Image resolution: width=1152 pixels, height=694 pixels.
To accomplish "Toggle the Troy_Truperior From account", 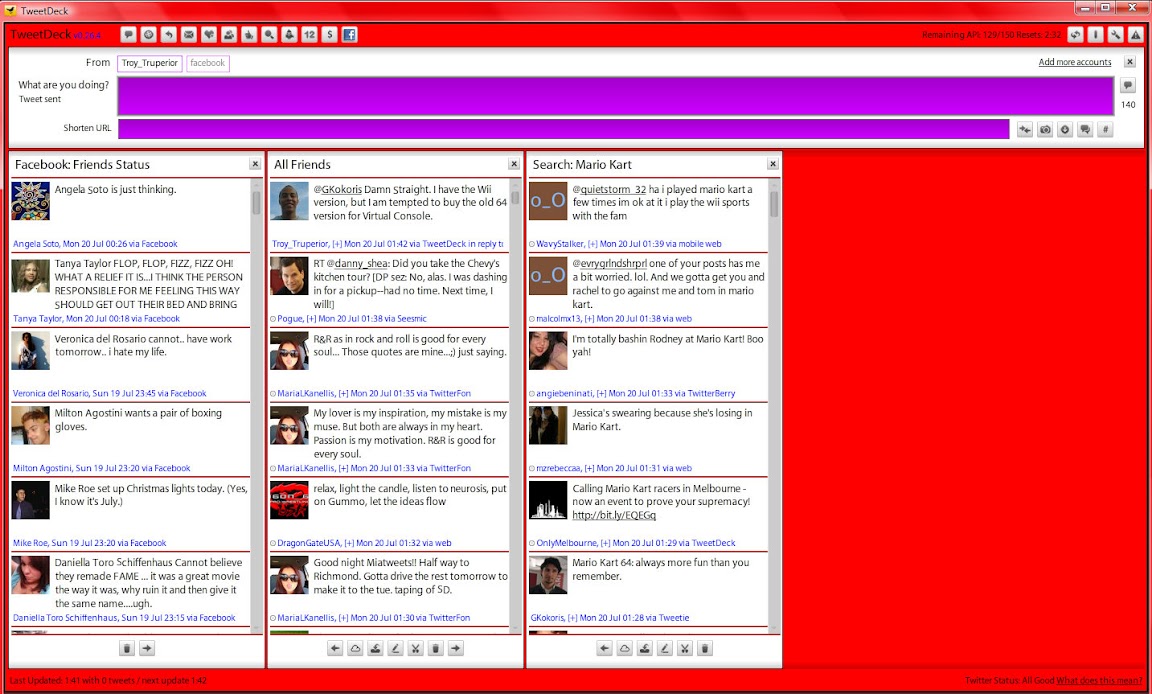I will coord(150,63).
